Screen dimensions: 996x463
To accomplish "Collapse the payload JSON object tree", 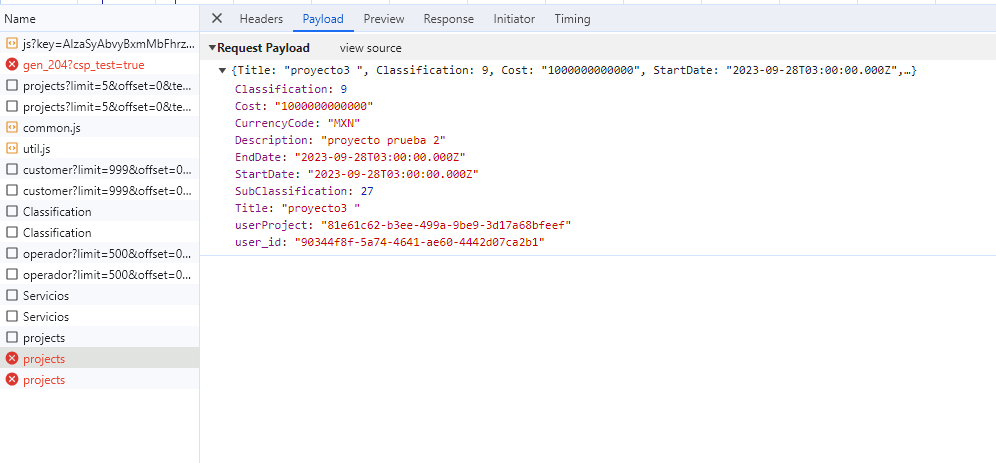I will pos(222,71).
